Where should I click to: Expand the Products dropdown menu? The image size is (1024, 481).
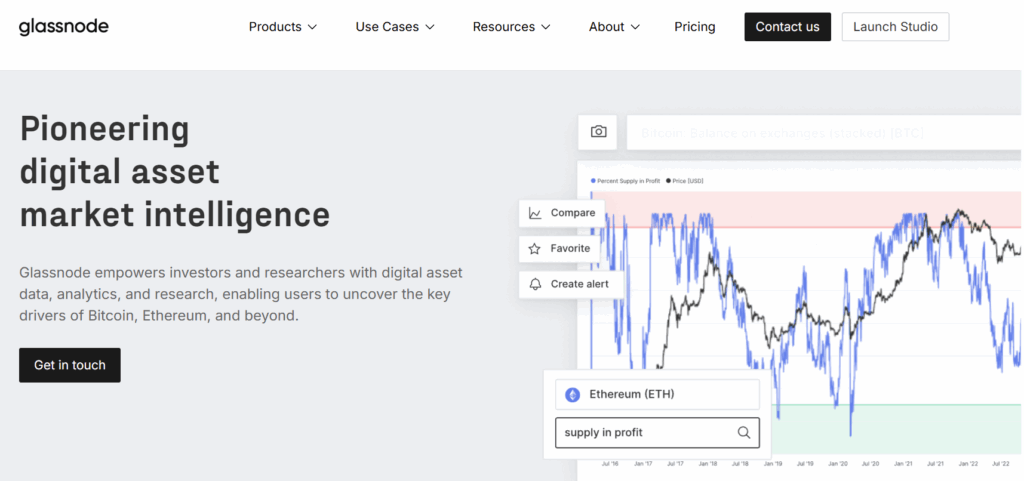[283, 27]
